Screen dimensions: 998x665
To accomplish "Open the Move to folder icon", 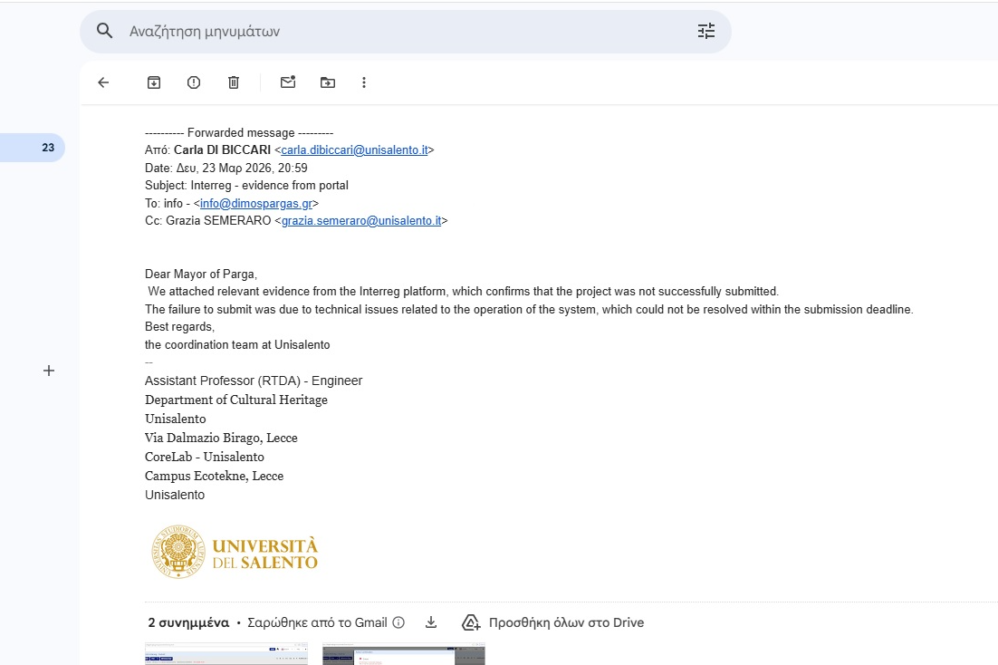I will pos(327,83).
